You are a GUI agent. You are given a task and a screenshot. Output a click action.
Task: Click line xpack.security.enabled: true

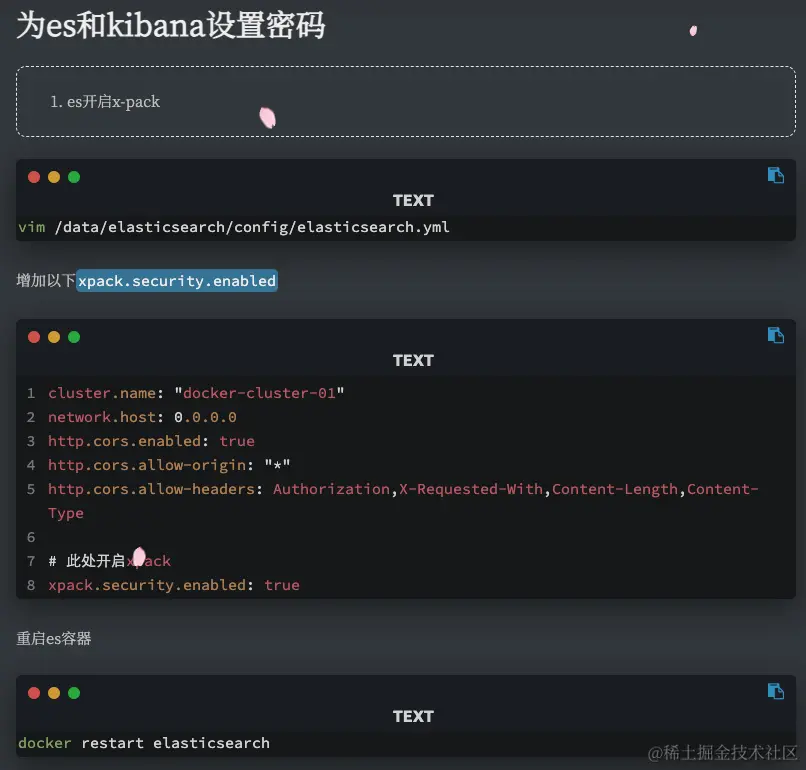pos(174,585)
